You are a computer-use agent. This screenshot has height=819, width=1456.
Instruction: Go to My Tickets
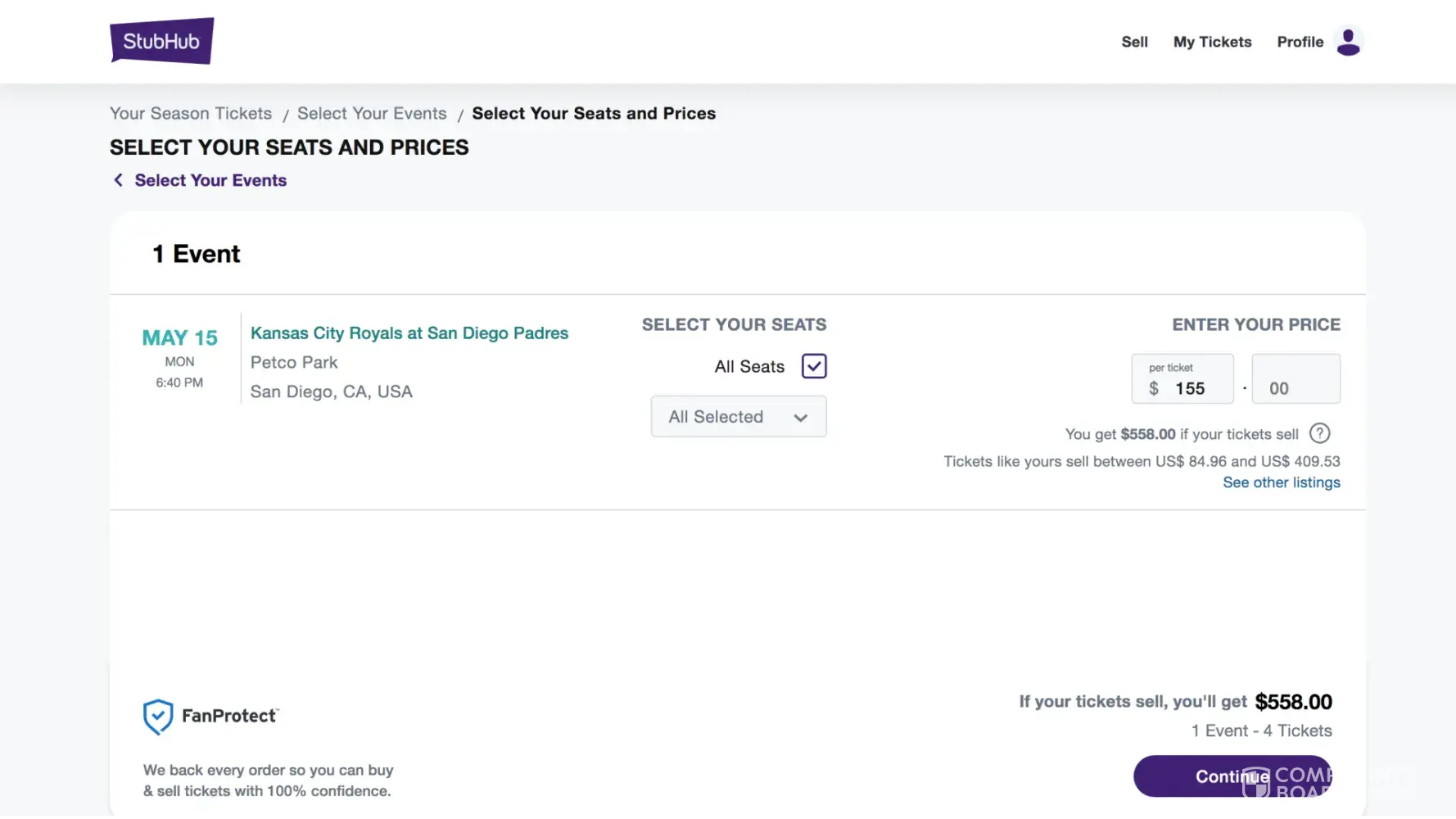pos(1212,42)
